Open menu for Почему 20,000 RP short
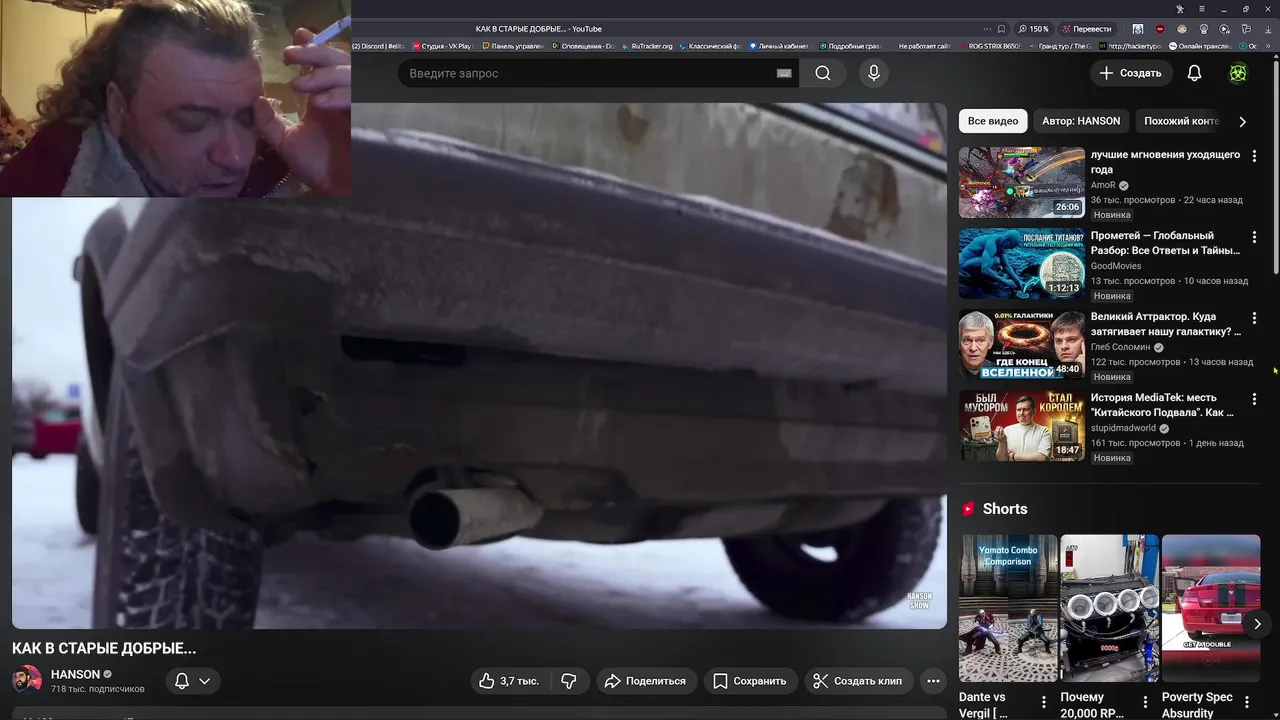The width and height of the screenshot is (1280, 720). [x=1145, y=702]
